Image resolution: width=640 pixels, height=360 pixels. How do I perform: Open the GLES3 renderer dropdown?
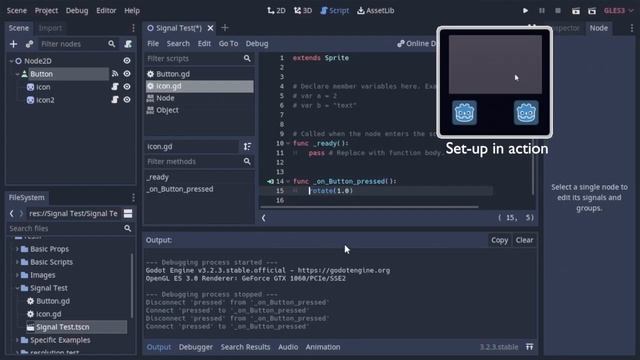click(618, 11)
